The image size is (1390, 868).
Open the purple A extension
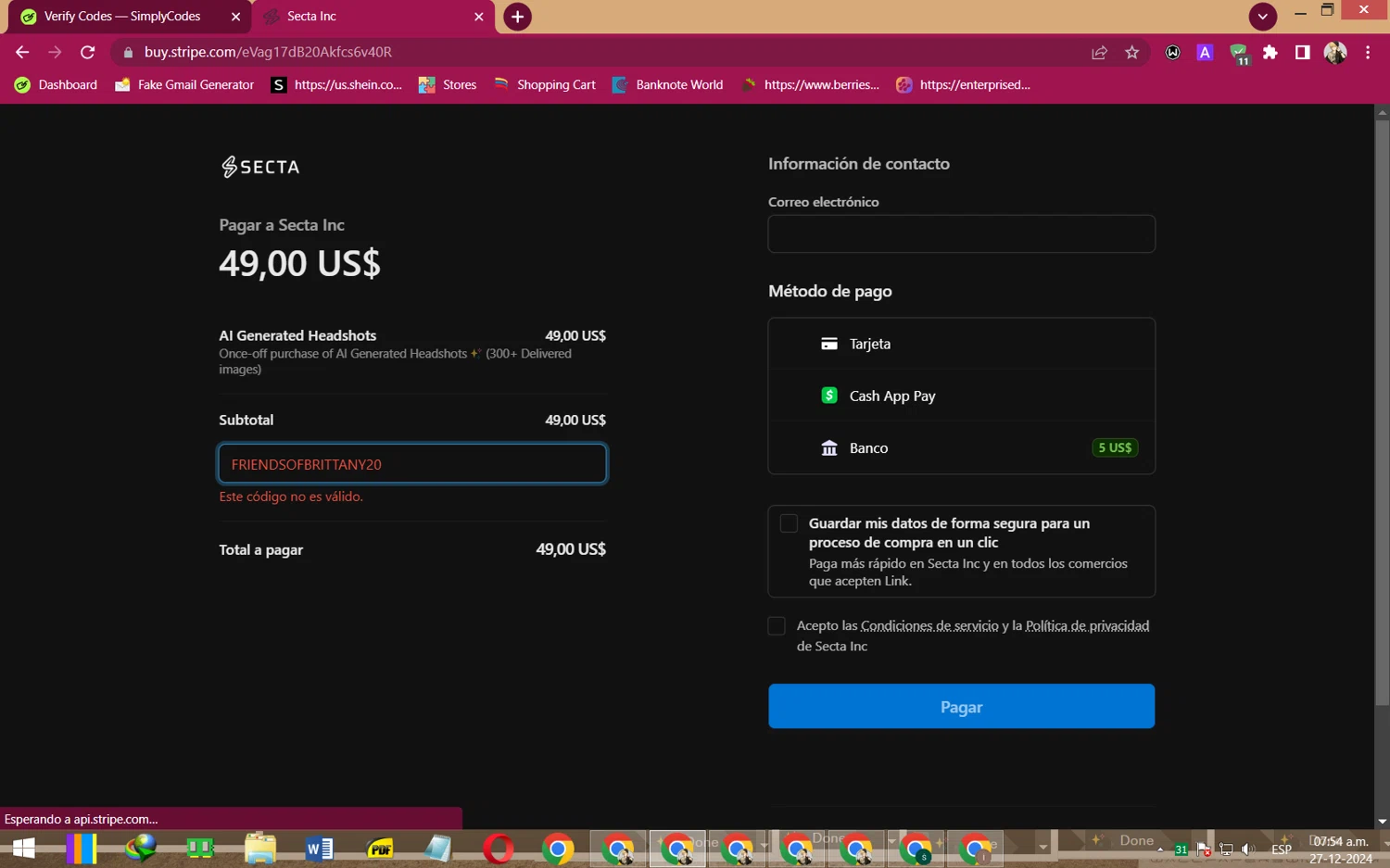click(x=1205, y=53)
